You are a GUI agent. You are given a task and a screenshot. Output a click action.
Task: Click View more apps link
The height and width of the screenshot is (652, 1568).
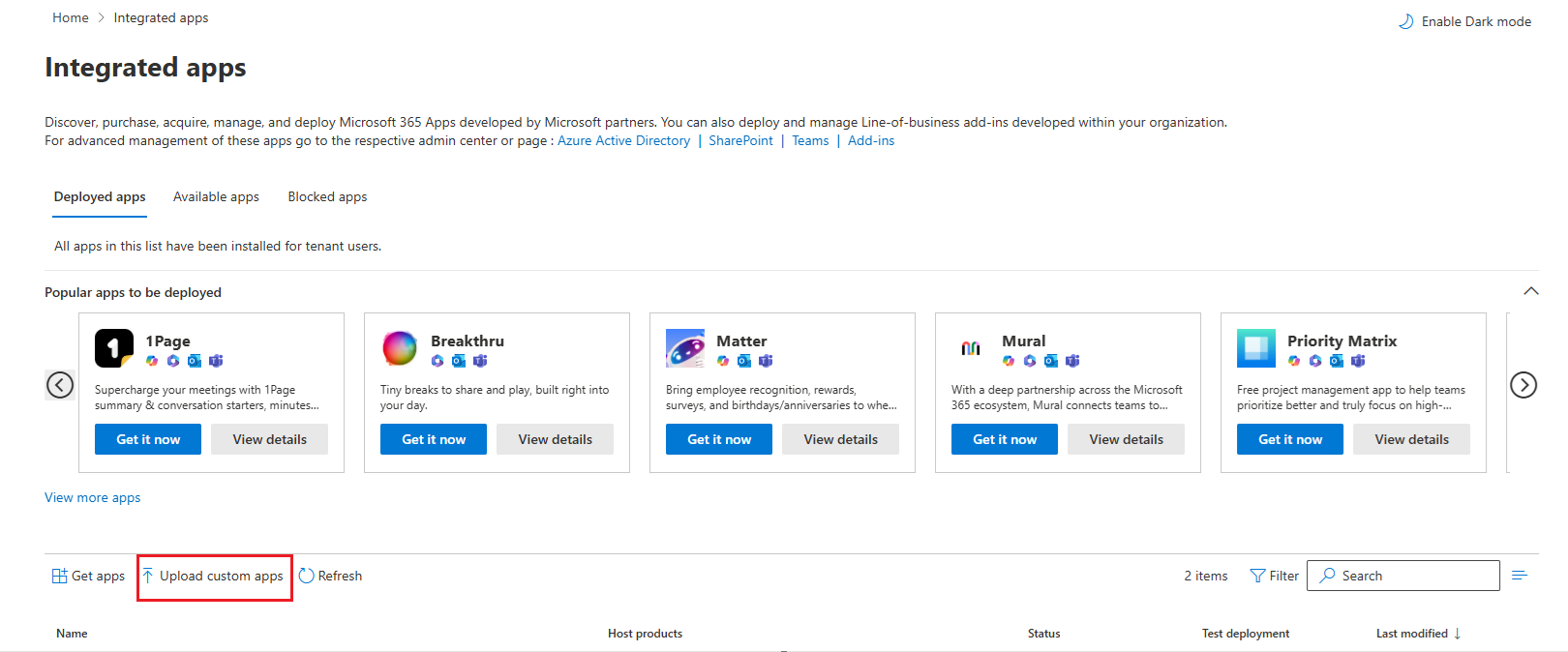click(x=93, y=497)
